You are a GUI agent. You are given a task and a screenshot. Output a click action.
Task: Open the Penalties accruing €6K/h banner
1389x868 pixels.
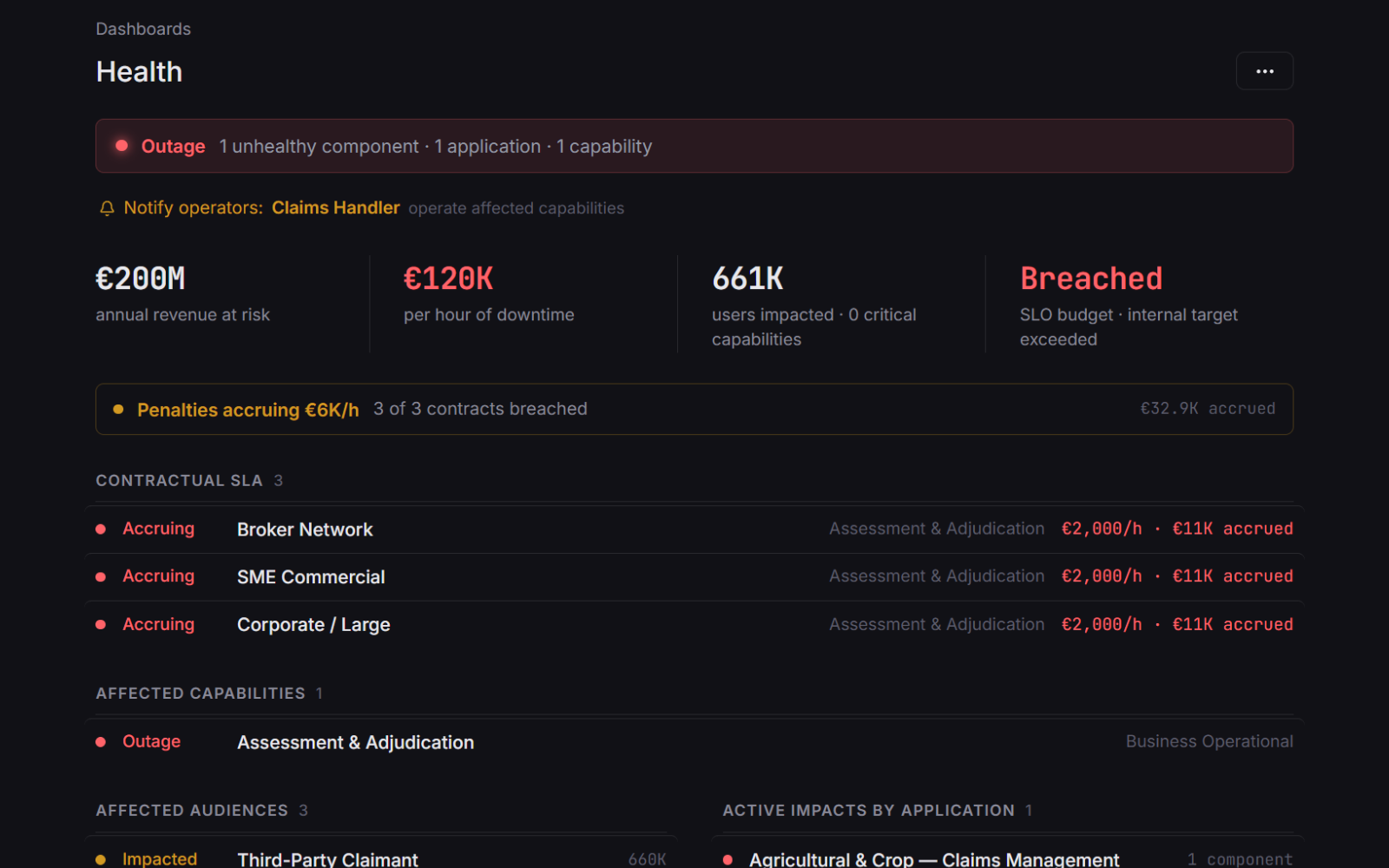click(x=694, y=409)
